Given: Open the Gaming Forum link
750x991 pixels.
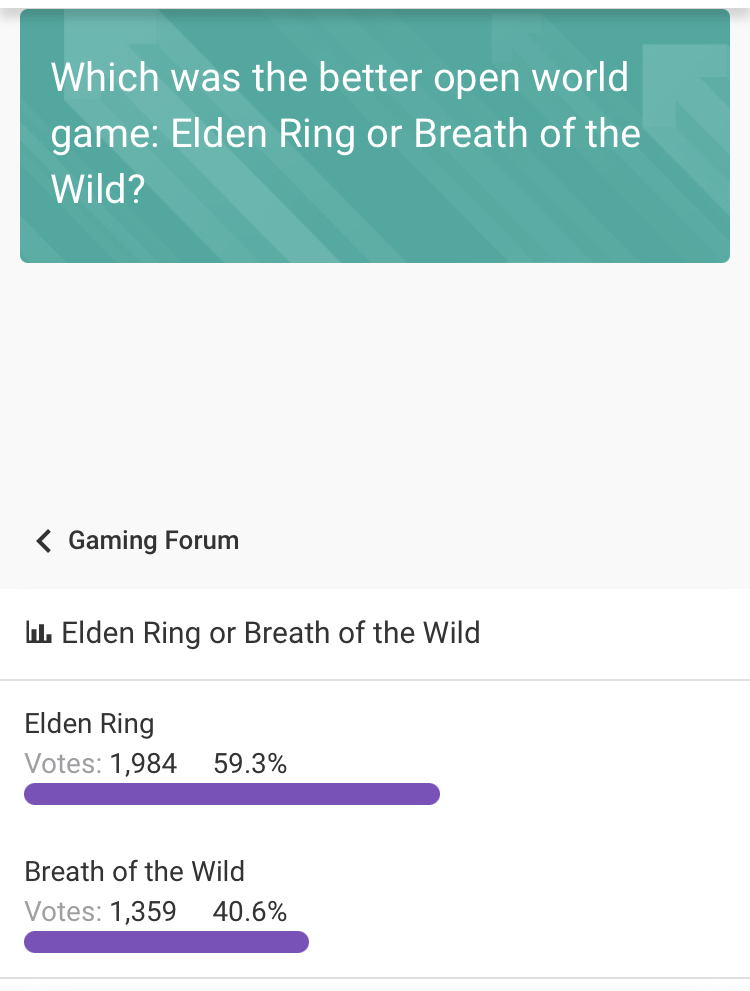Looking at the screenshot, I should click(x=153, y=541).
